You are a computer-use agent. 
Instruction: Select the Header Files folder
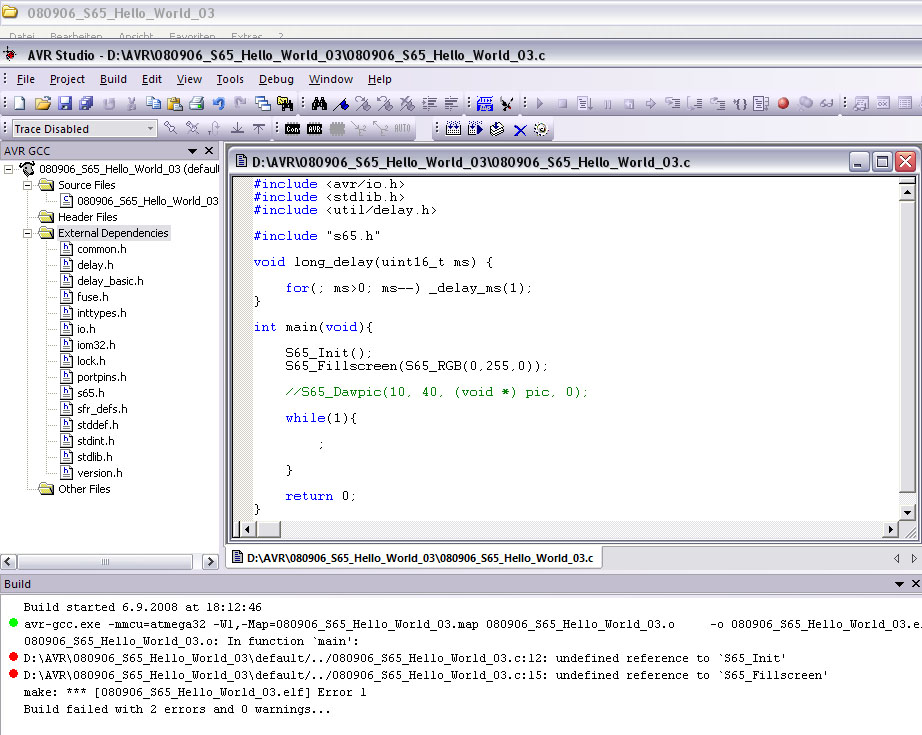[x=88, y=217]
